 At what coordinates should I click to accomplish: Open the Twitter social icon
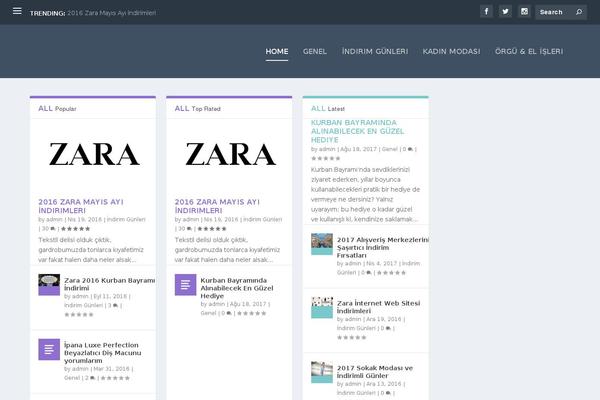click(x=505, y=11)
